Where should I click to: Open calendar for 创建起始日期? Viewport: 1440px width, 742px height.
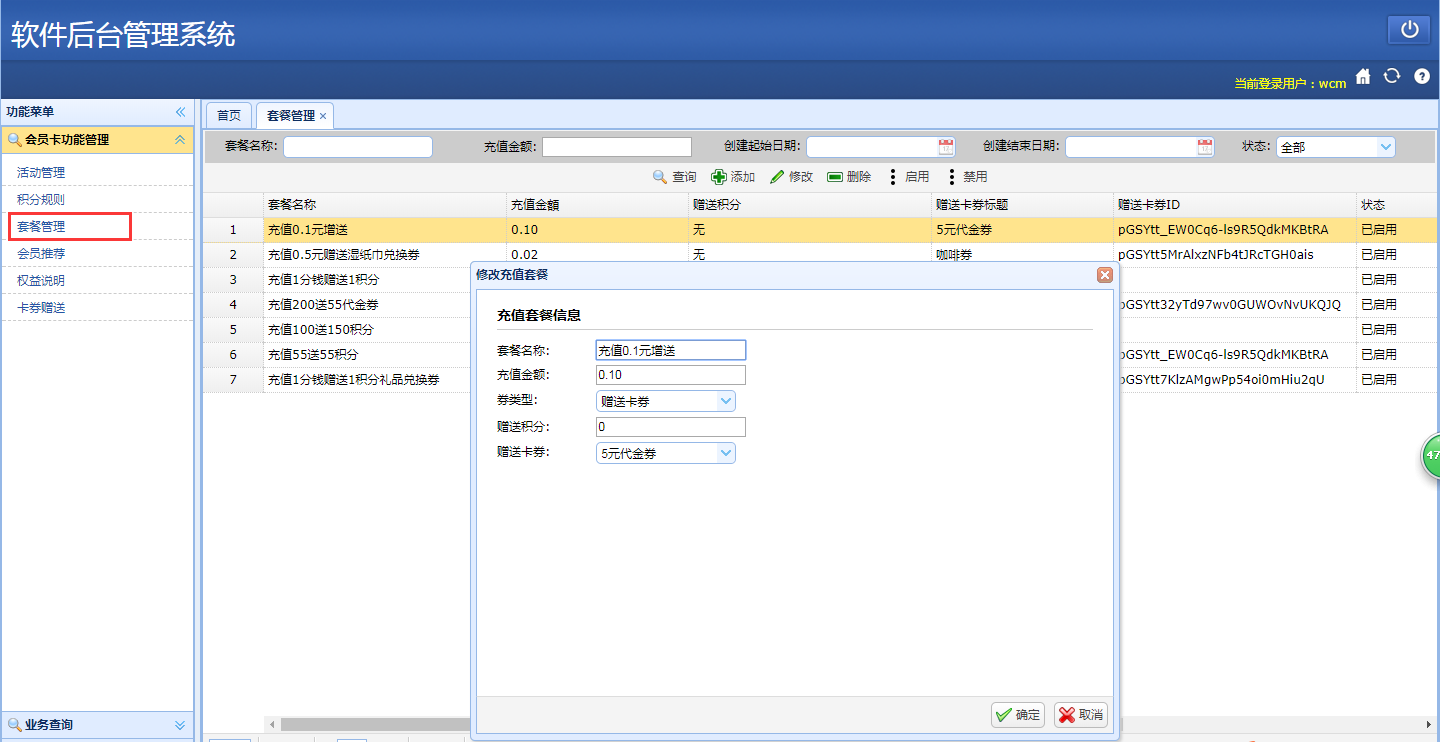coord(946,147)
